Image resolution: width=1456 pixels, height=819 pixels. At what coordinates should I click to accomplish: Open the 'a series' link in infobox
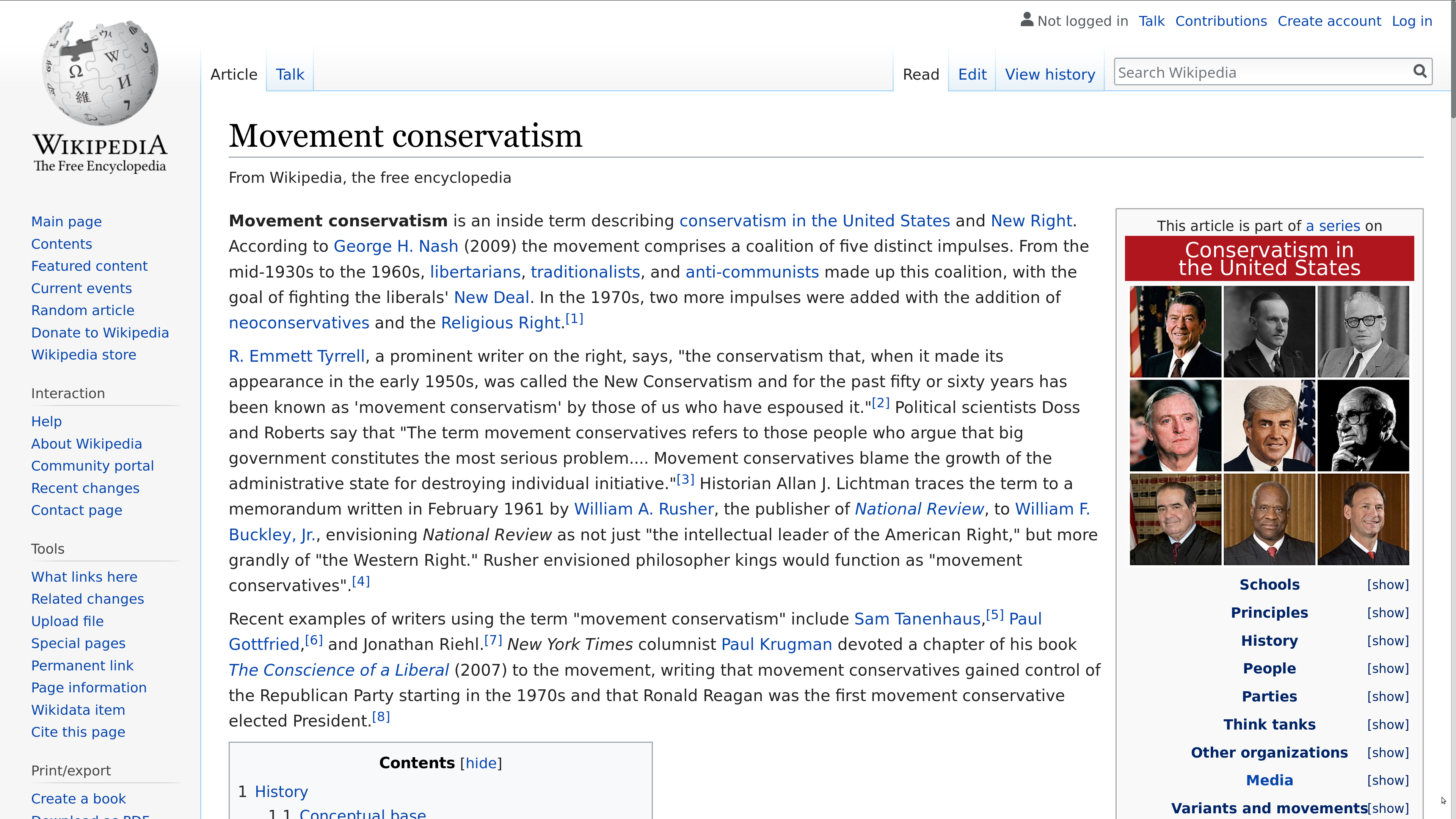(x=1333, y=226)
